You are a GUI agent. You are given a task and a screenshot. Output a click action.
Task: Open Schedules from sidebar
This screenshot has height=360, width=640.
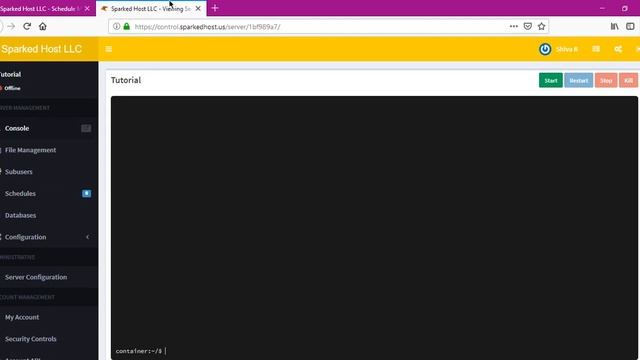[x=48, y=193]
